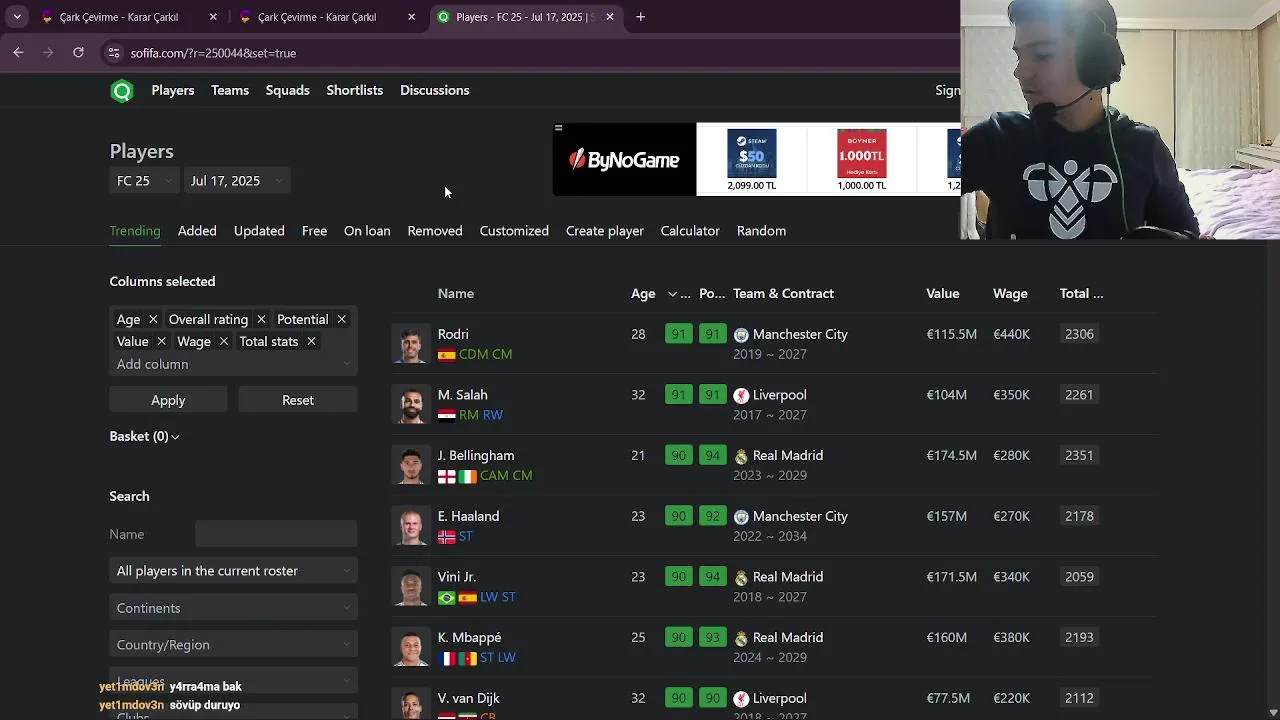Image resolution: width=1280 pixels, height=720 pixels.
Task: Switch to the Free players tab
Action: click(x=314, y=231)
